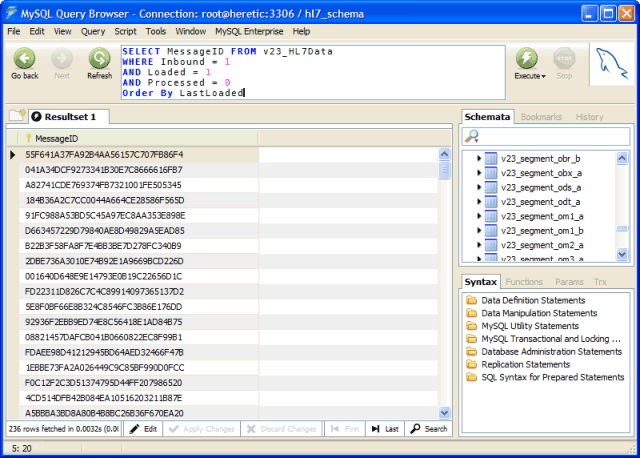Viewport: 640px width, 458px height.
Task: Click the Stop sign icon
Action: [564, 58]
